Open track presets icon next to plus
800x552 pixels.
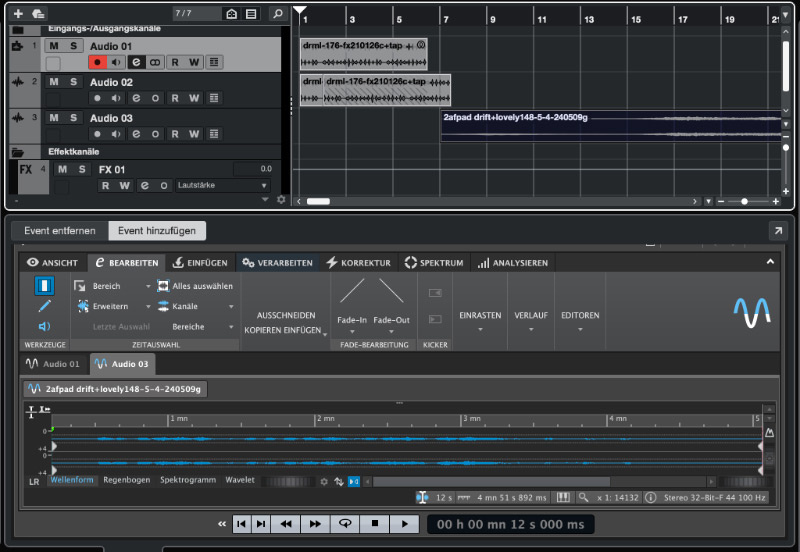pyautogui.click(x=38, y=14)
